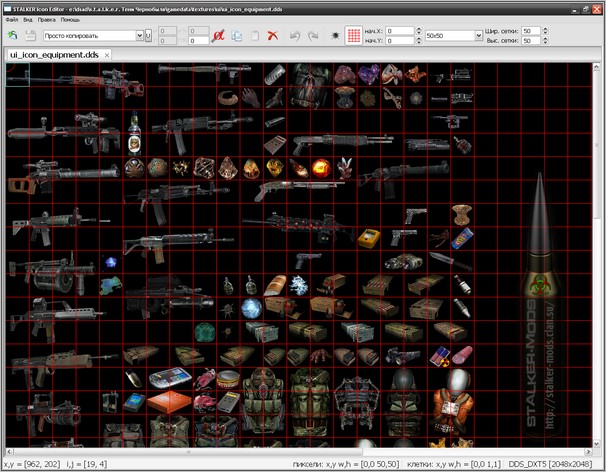Select the orange scientist suit icon
Screen dimensions: 606x472
(452, 402)
